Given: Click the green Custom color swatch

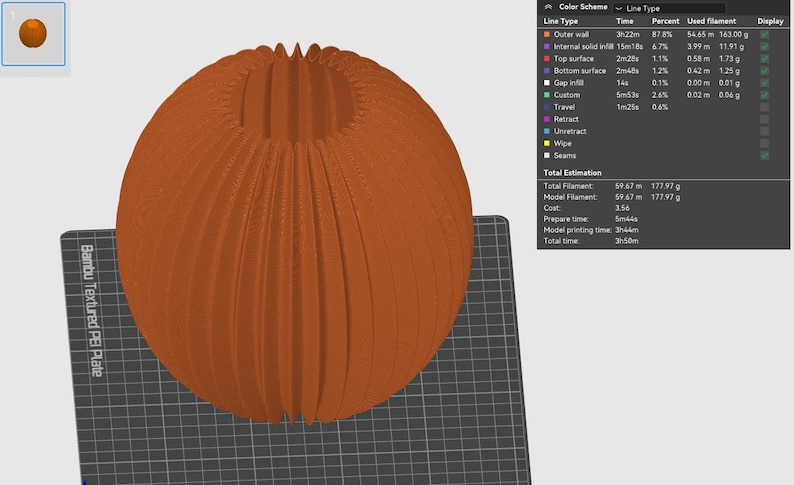Looking at the screenshot, I should pos(547,95).
